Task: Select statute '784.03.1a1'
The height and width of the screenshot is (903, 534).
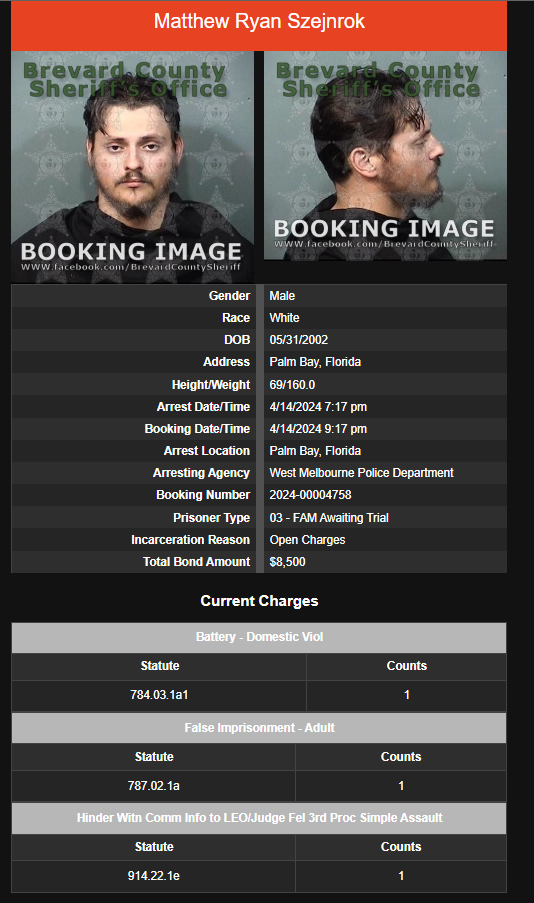Action: tap(159, 695)
